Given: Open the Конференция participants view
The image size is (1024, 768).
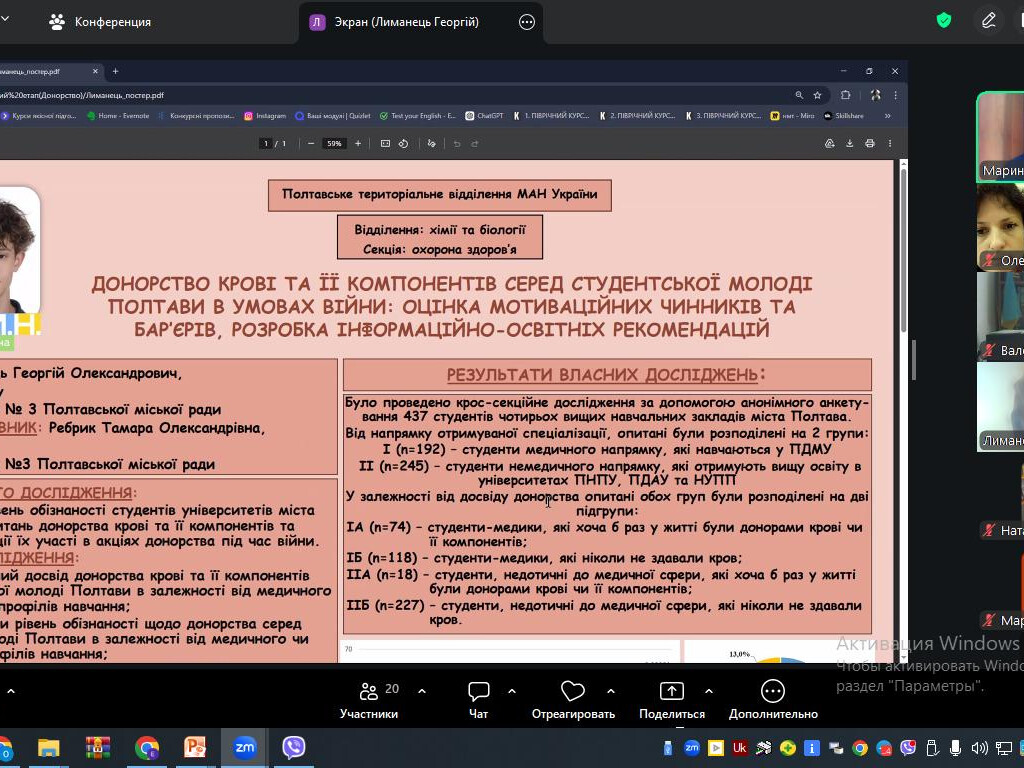Looking at the screenshot, I should 100,22.
